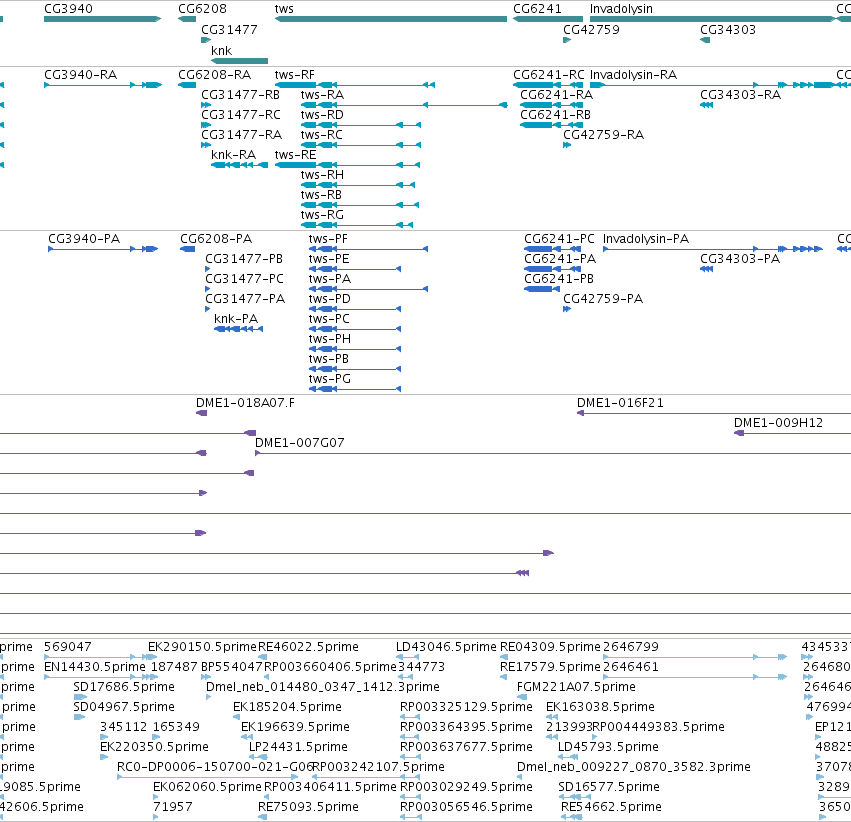The width and height of the screenshot is (851, 822).
Task: Click the CG42759 gene label
Action: pos(591,29)
